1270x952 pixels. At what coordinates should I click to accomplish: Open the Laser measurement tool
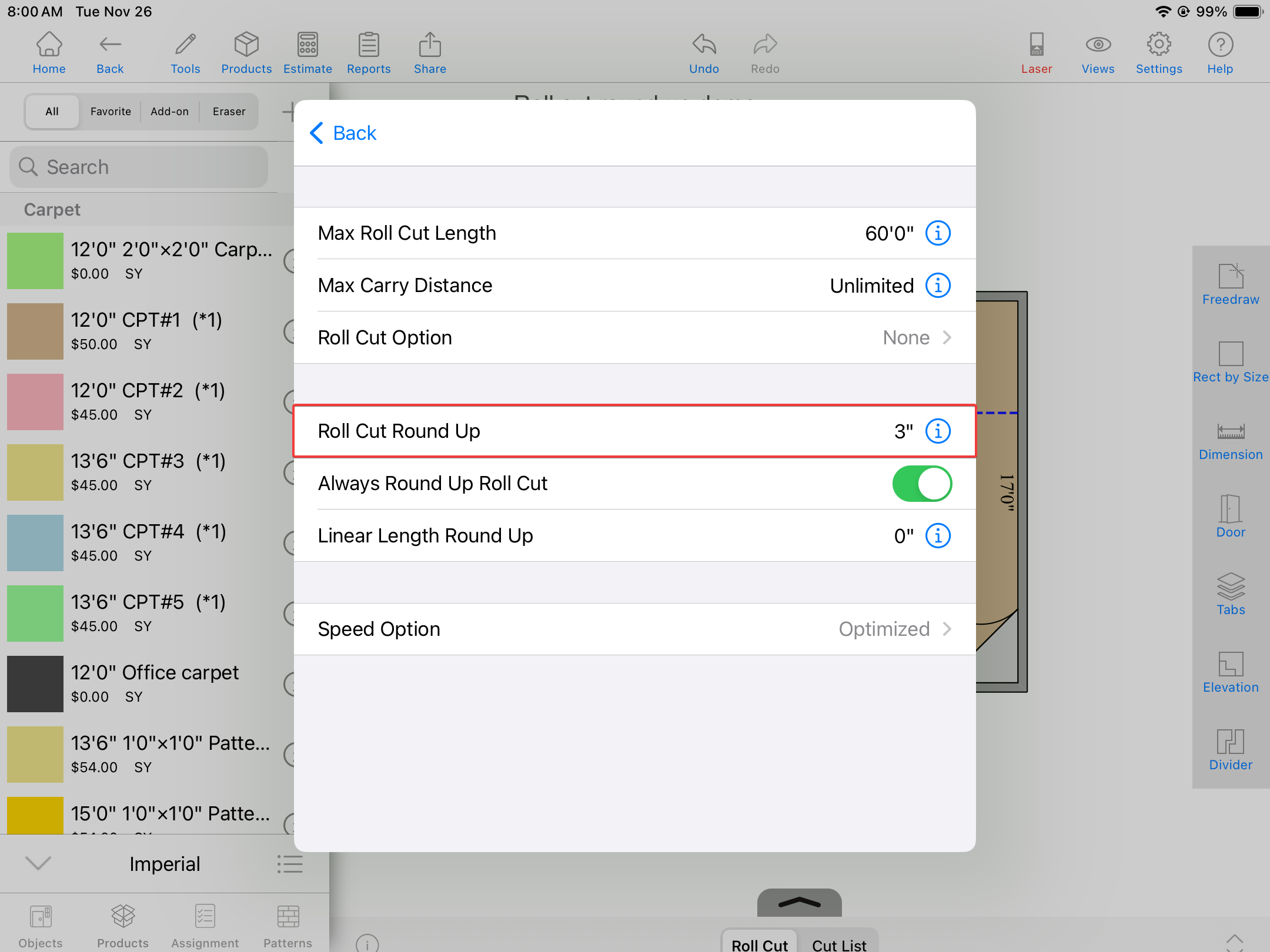tap(1037, 53)
